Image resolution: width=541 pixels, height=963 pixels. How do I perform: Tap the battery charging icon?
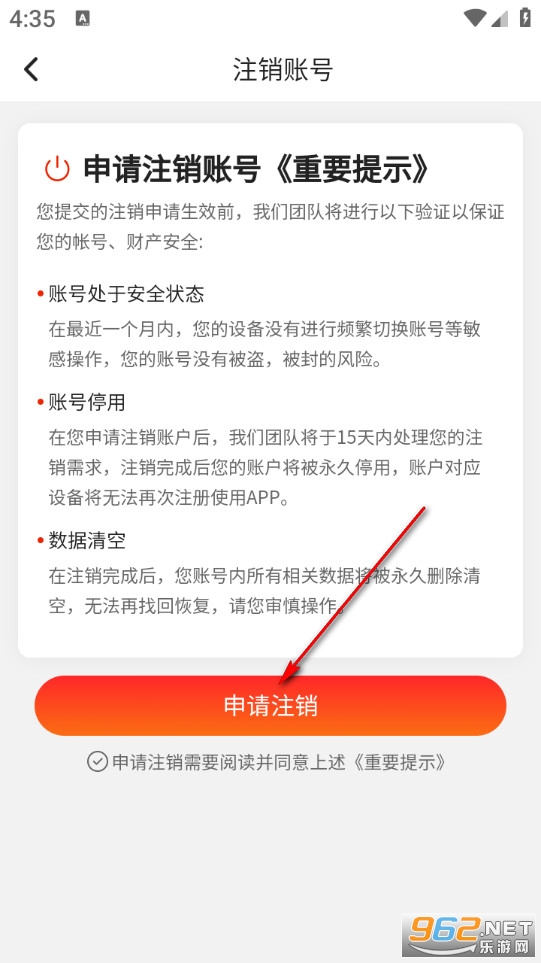click(525, 17)
